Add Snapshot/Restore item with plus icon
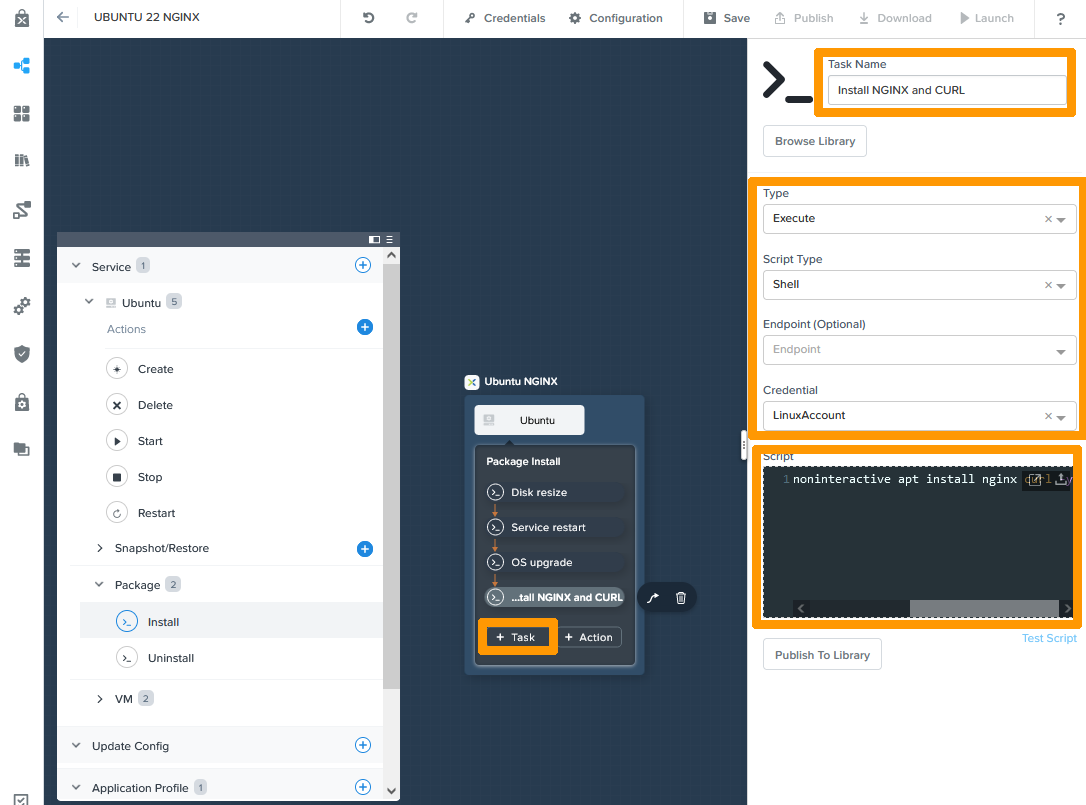The height and width of the screenshot is (805, 1086). tap(365, 549)
